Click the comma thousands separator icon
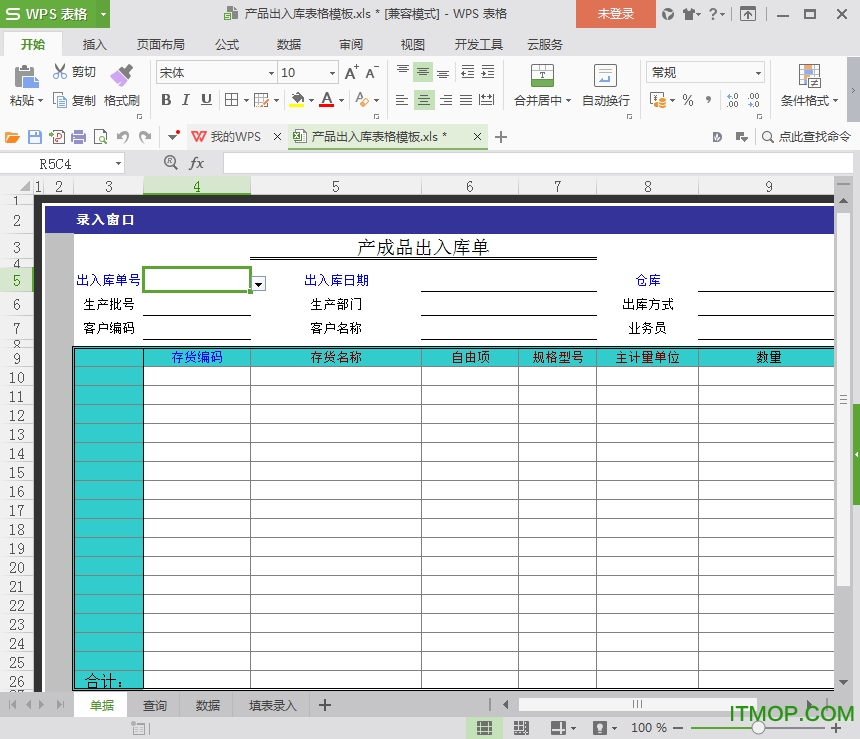860x739 pixels. pyautogui.click(x=709, y=100)
